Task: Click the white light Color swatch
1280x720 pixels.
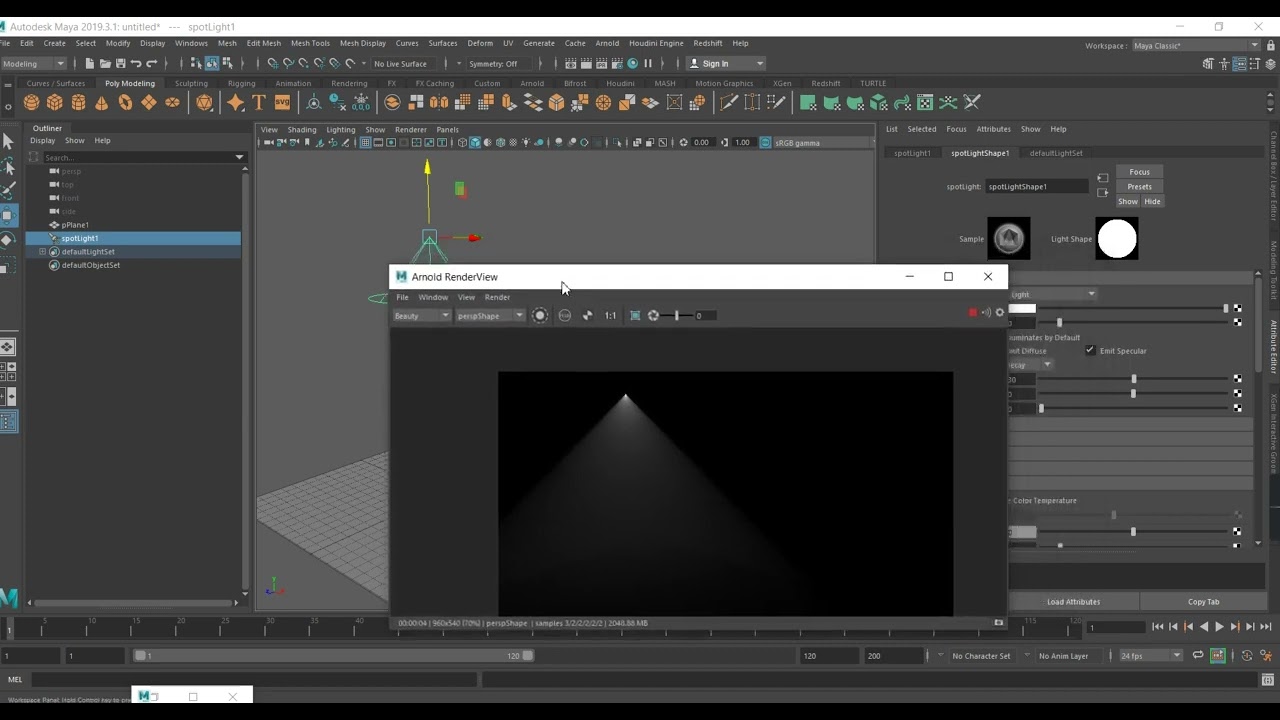Action: pos(1022,309)
